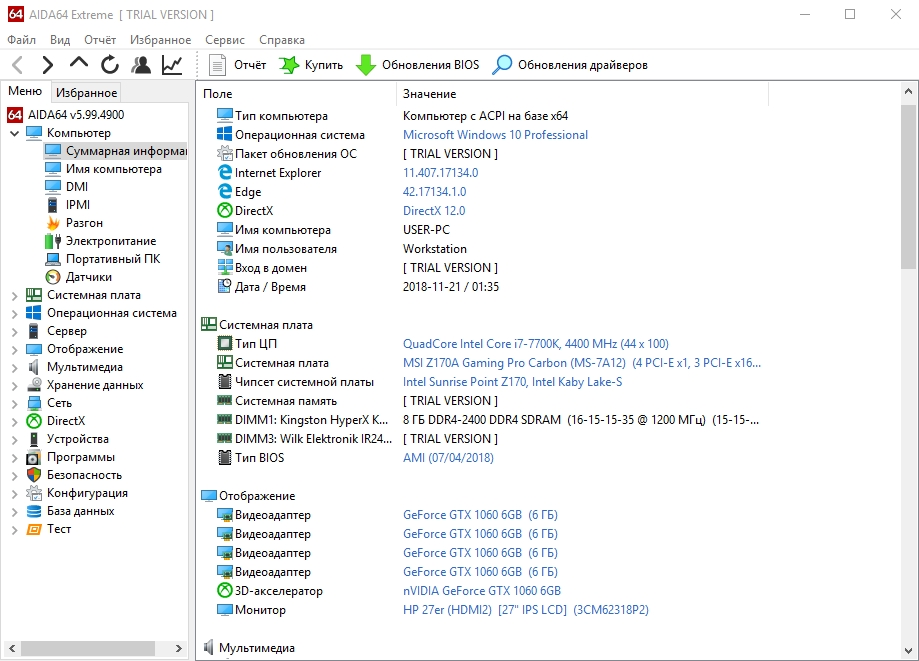
Task: Click the Поле column header
Action: click(x=297, y=94)
